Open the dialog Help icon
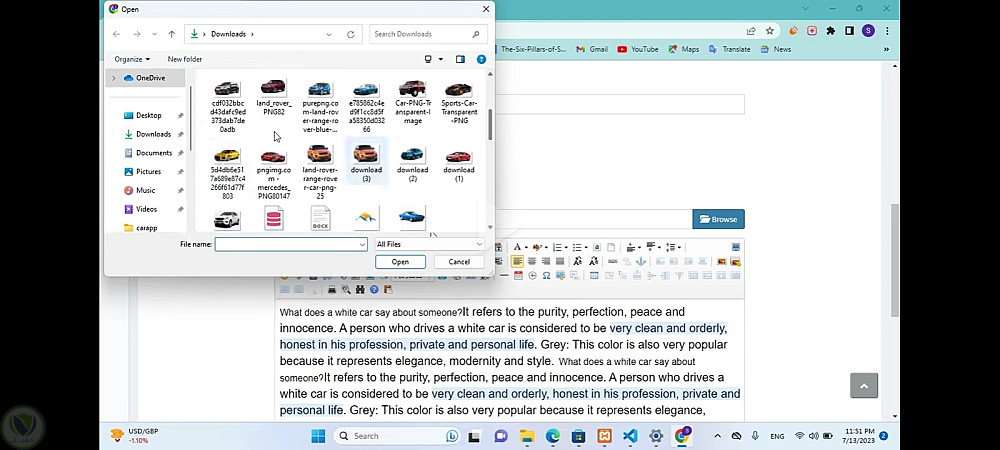Viewport: 1000px width, 450px height. pos(482,59)
